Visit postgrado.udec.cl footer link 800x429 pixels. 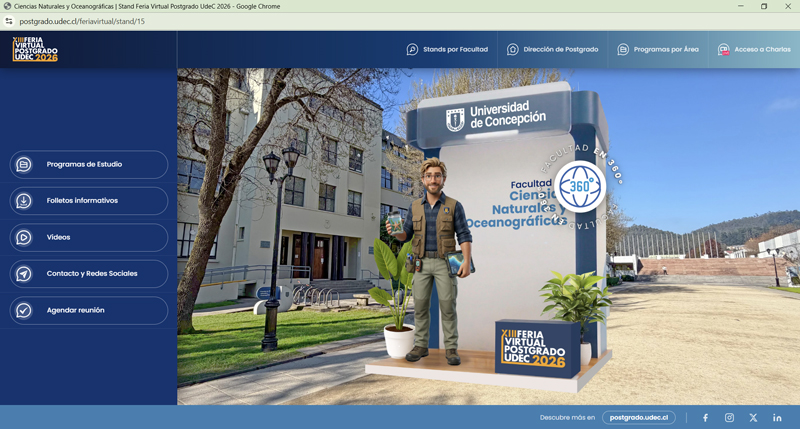tap(639, 417)
